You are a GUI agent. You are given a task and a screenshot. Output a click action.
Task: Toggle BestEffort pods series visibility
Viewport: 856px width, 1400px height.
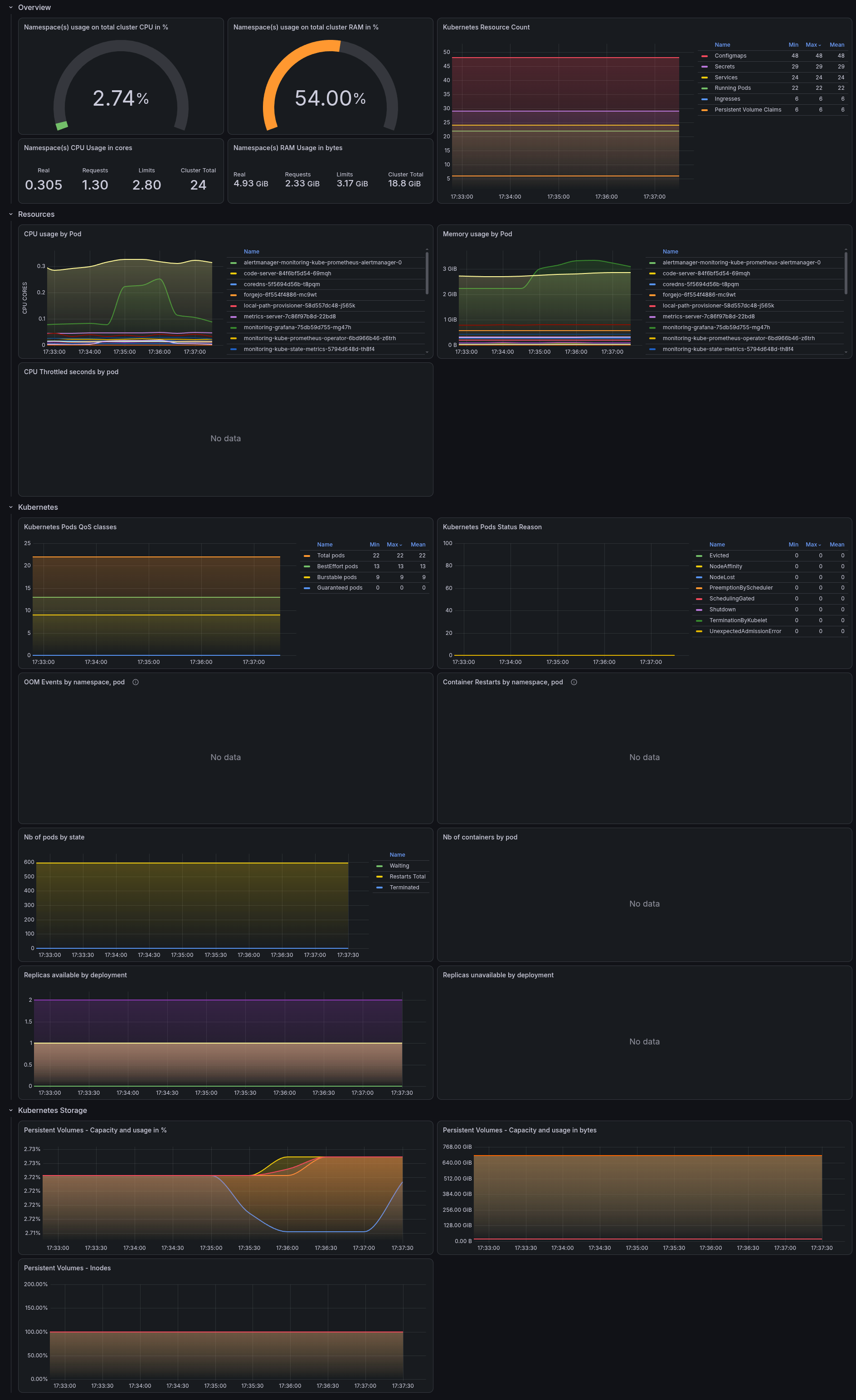337,566
